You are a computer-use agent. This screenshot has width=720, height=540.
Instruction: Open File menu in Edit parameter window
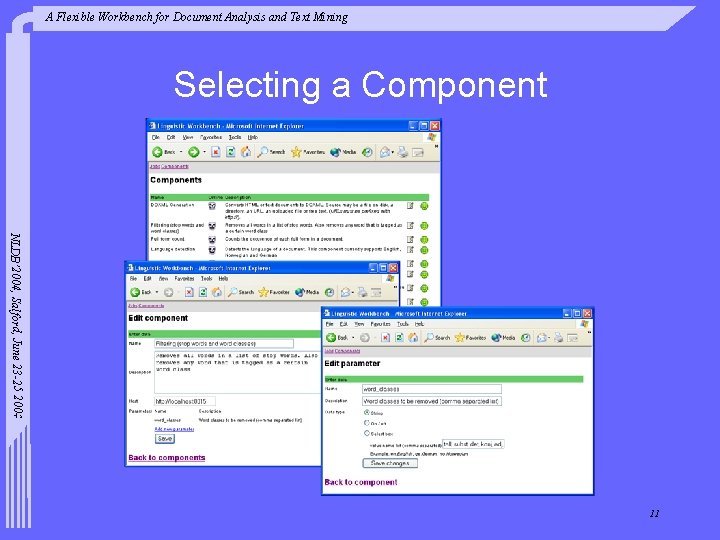point(329,324)
